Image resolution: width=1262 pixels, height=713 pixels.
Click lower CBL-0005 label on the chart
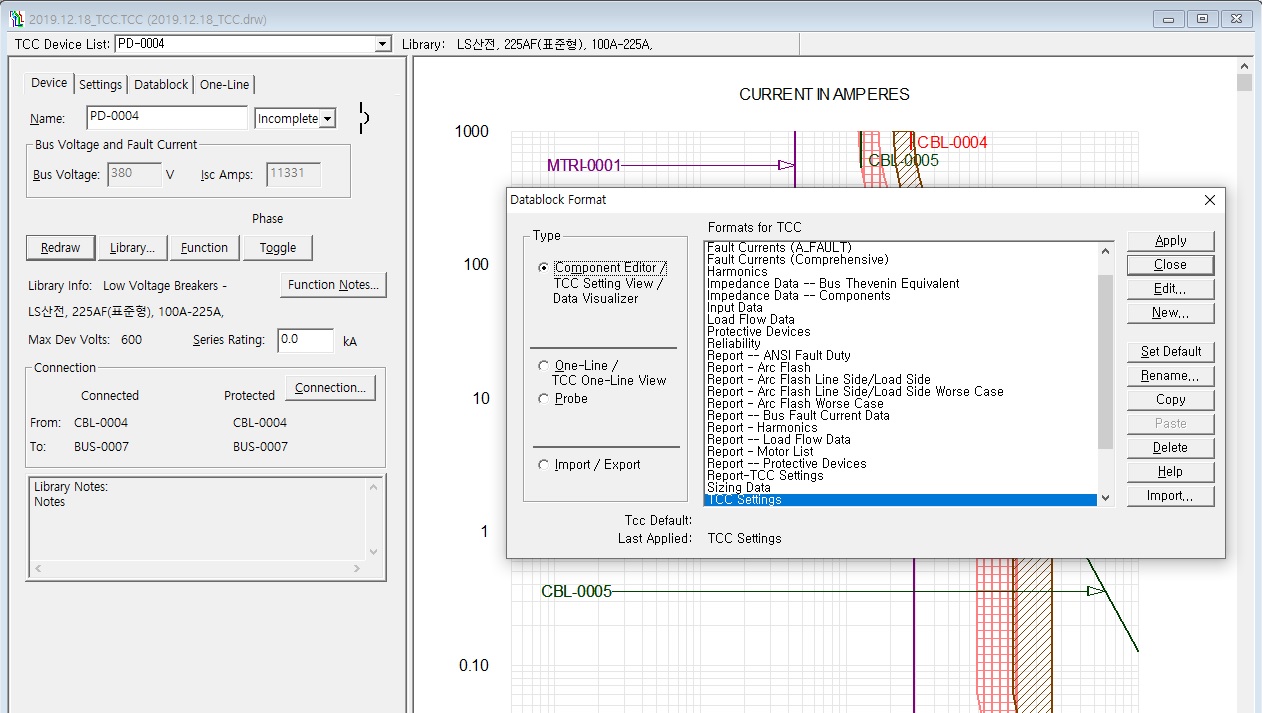point(576,591)
